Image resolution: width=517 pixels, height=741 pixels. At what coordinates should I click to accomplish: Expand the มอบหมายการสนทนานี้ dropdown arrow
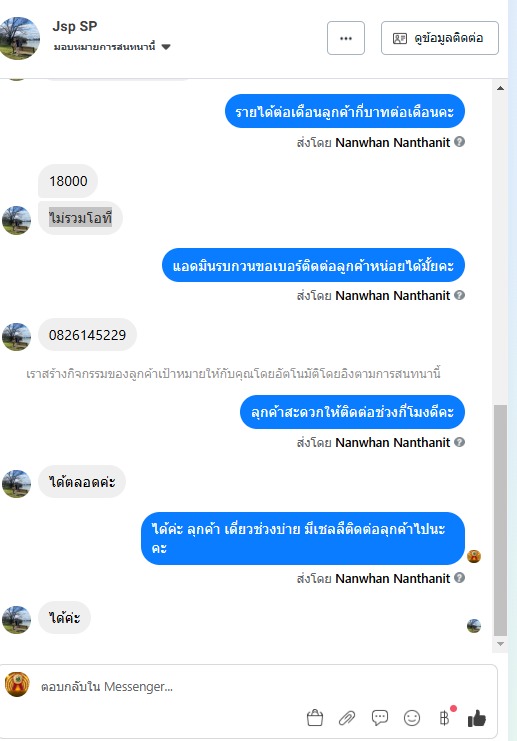coord(166,47)
